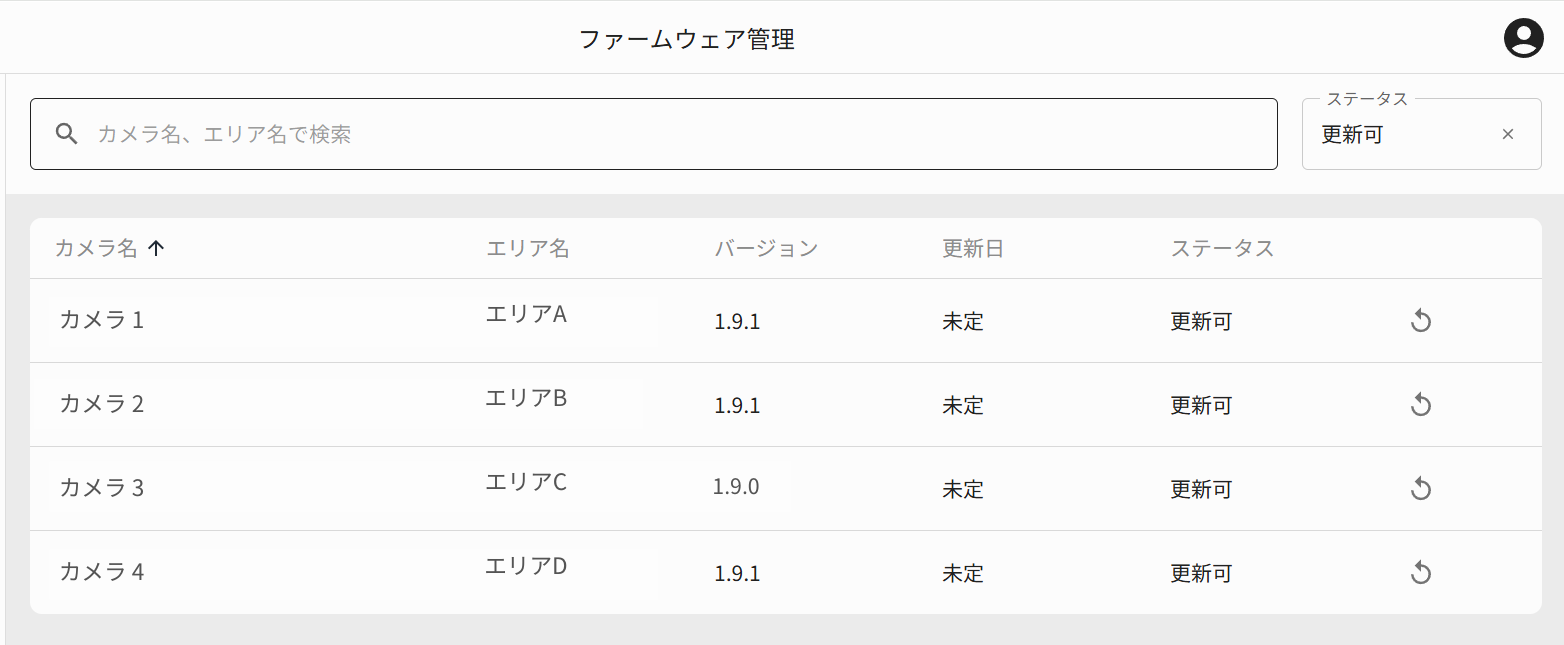Focus the camera and area search field
Screen dimensions: 1564x645
pos(654,134)
